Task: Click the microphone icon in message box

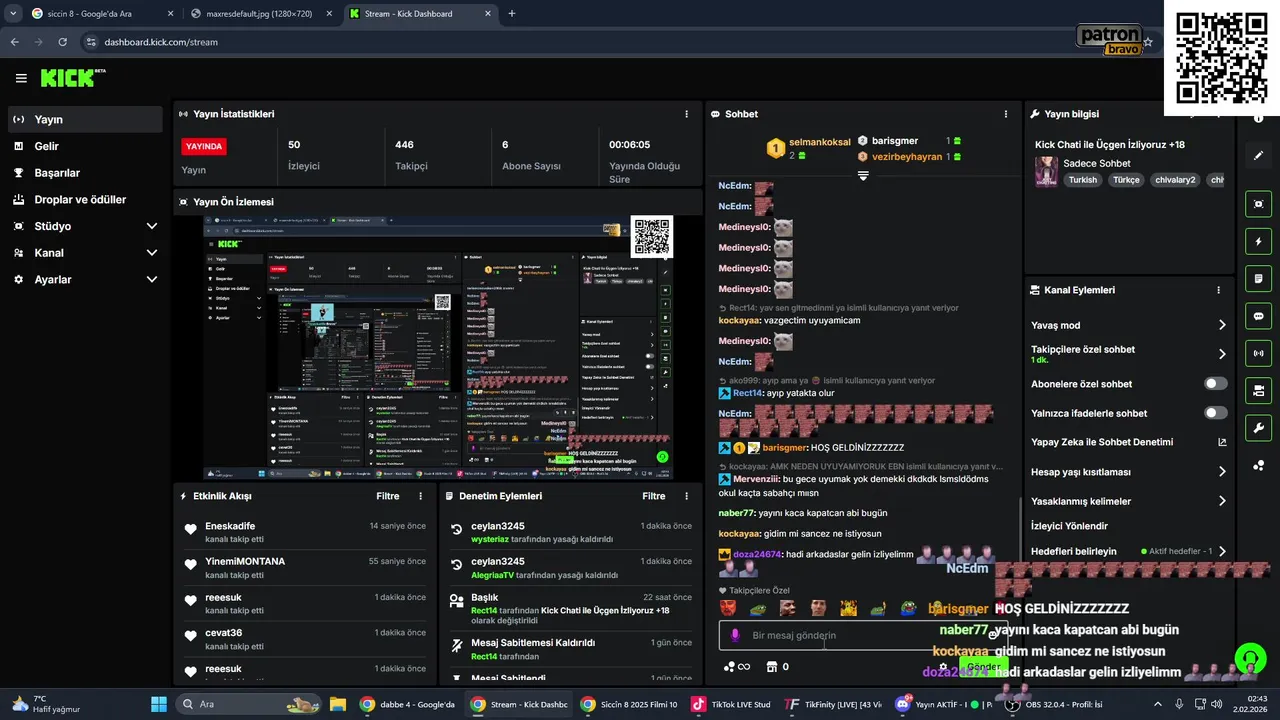Action: click(735, 635)
